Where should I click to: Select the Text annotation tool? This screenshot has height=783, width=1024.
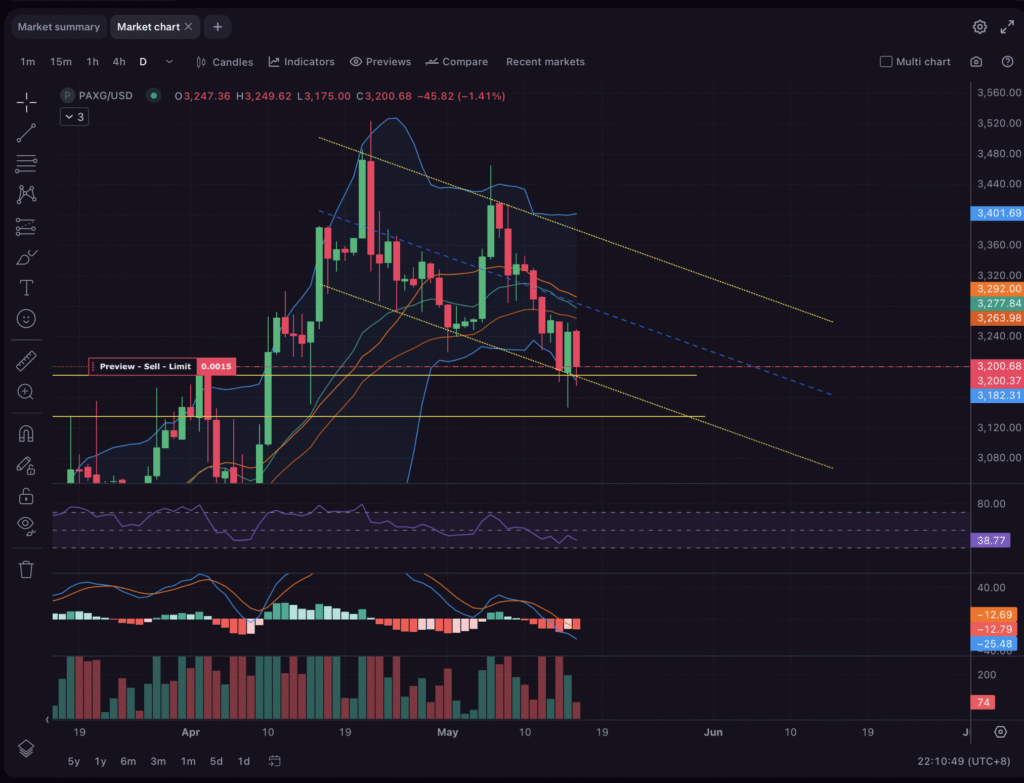pos(26,288)
